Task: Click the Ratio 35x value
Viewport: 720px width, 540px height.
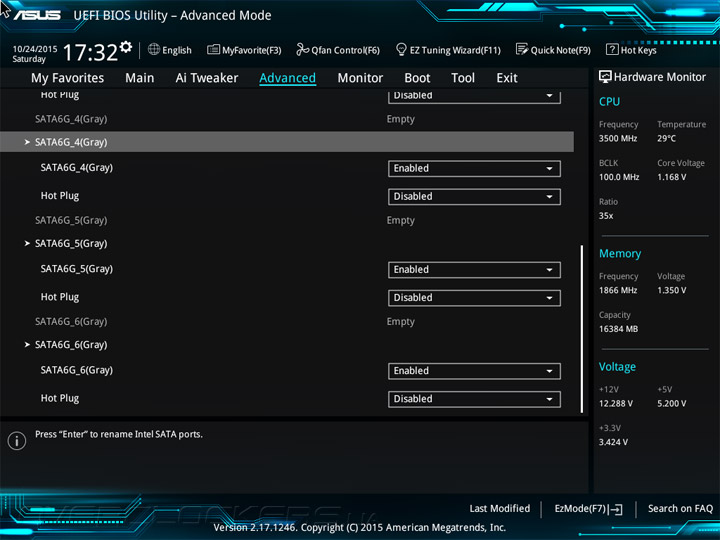Action: click(x=606, y=215)
